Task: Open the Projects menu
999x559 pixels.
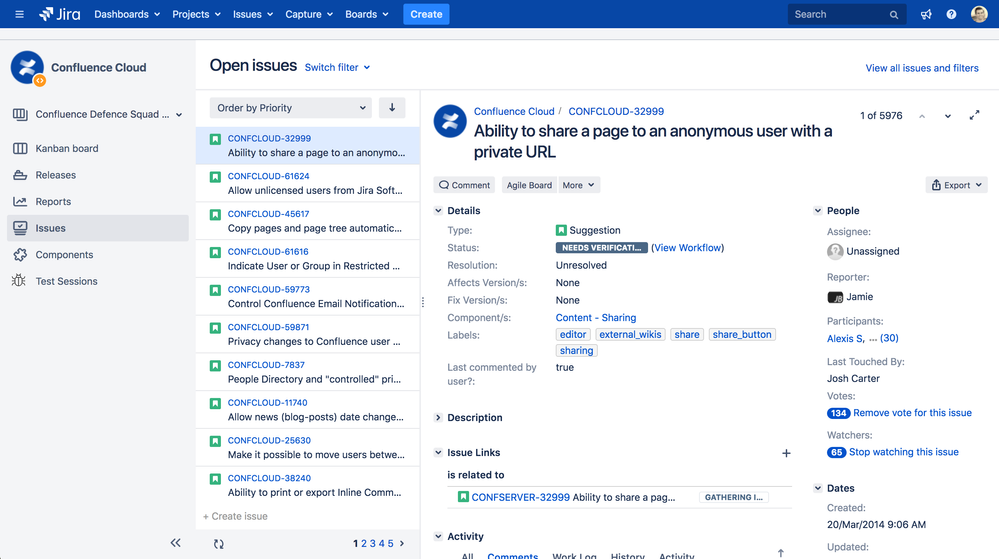Action: pyautogui.click(x=196, y=14)
